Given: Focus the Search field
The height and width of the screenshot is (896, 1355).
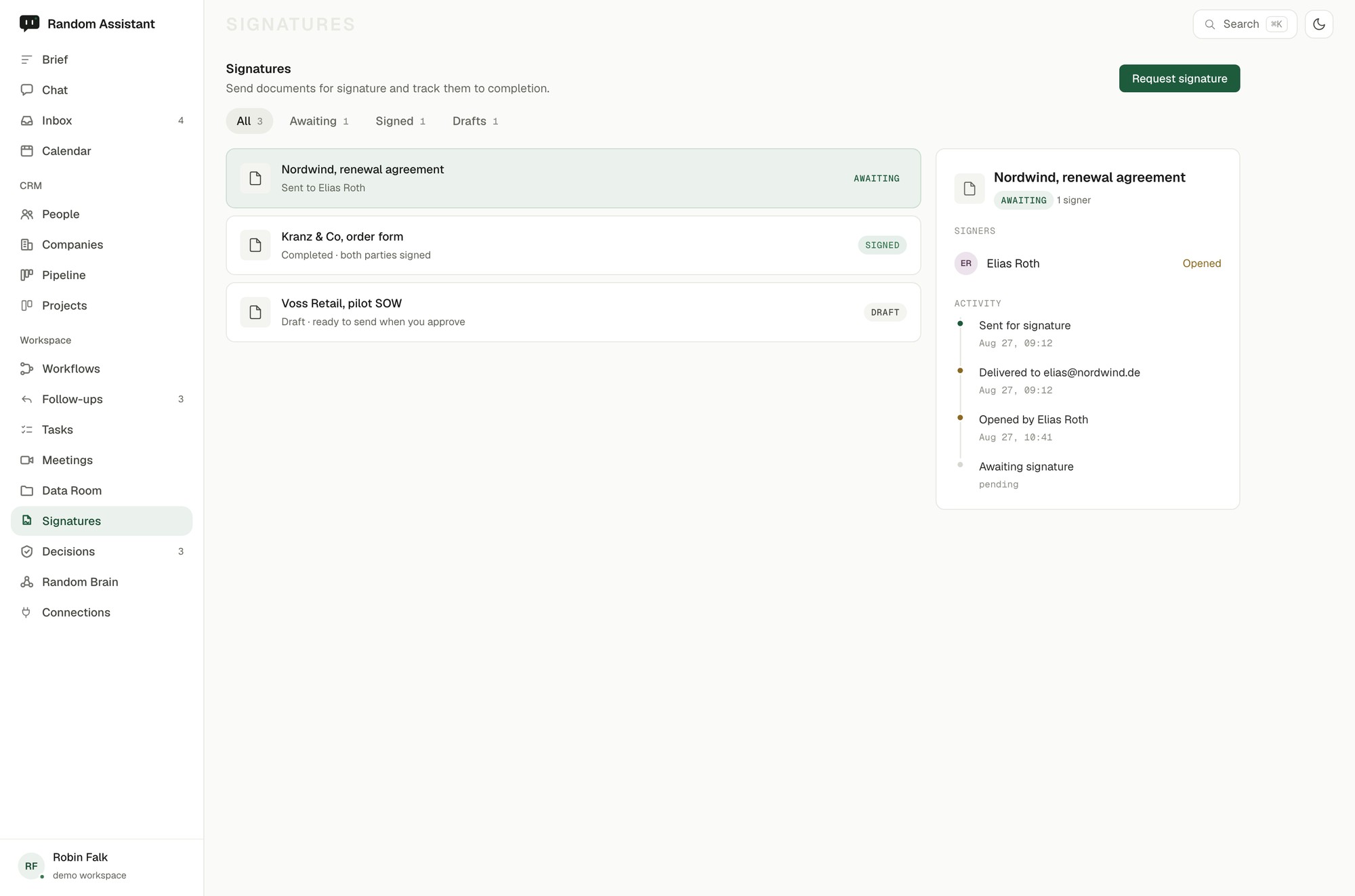Looking at the screenshot, I should tap(1245, 24).
